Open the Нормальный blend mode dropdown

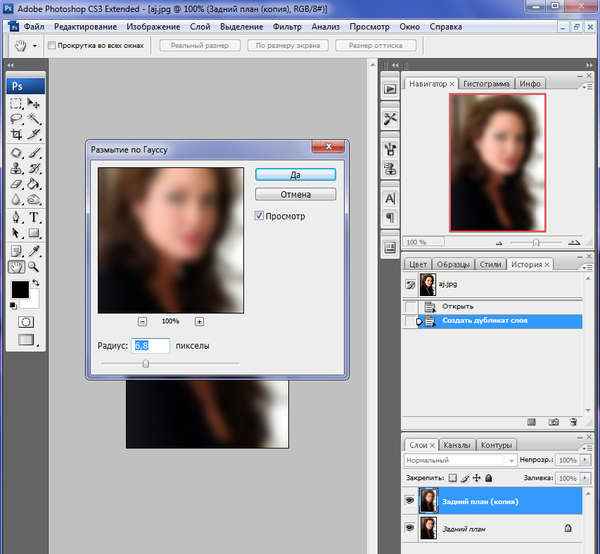[459, 461]
